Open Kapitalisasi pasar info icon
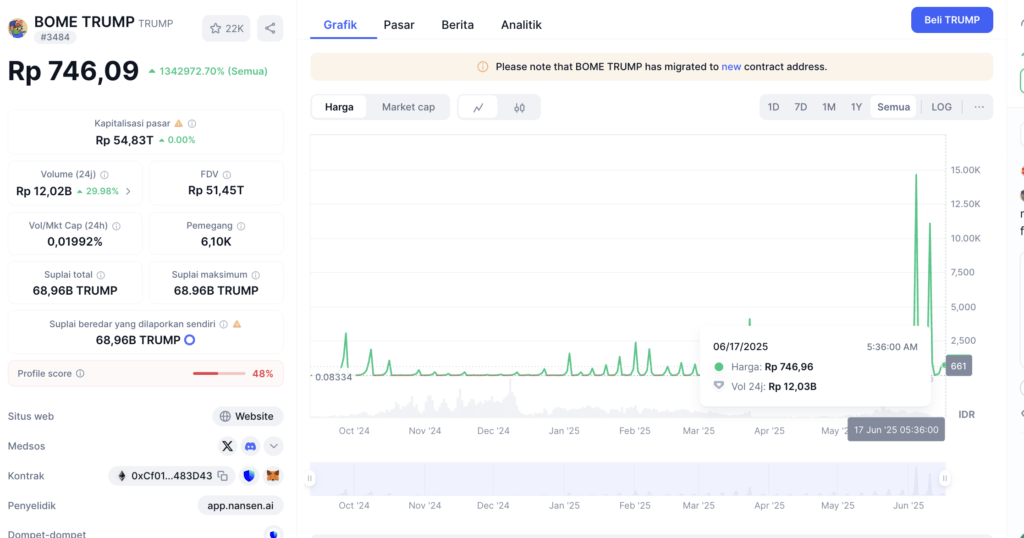Screen dimensions: 1024x538 [x=192, y=123]
